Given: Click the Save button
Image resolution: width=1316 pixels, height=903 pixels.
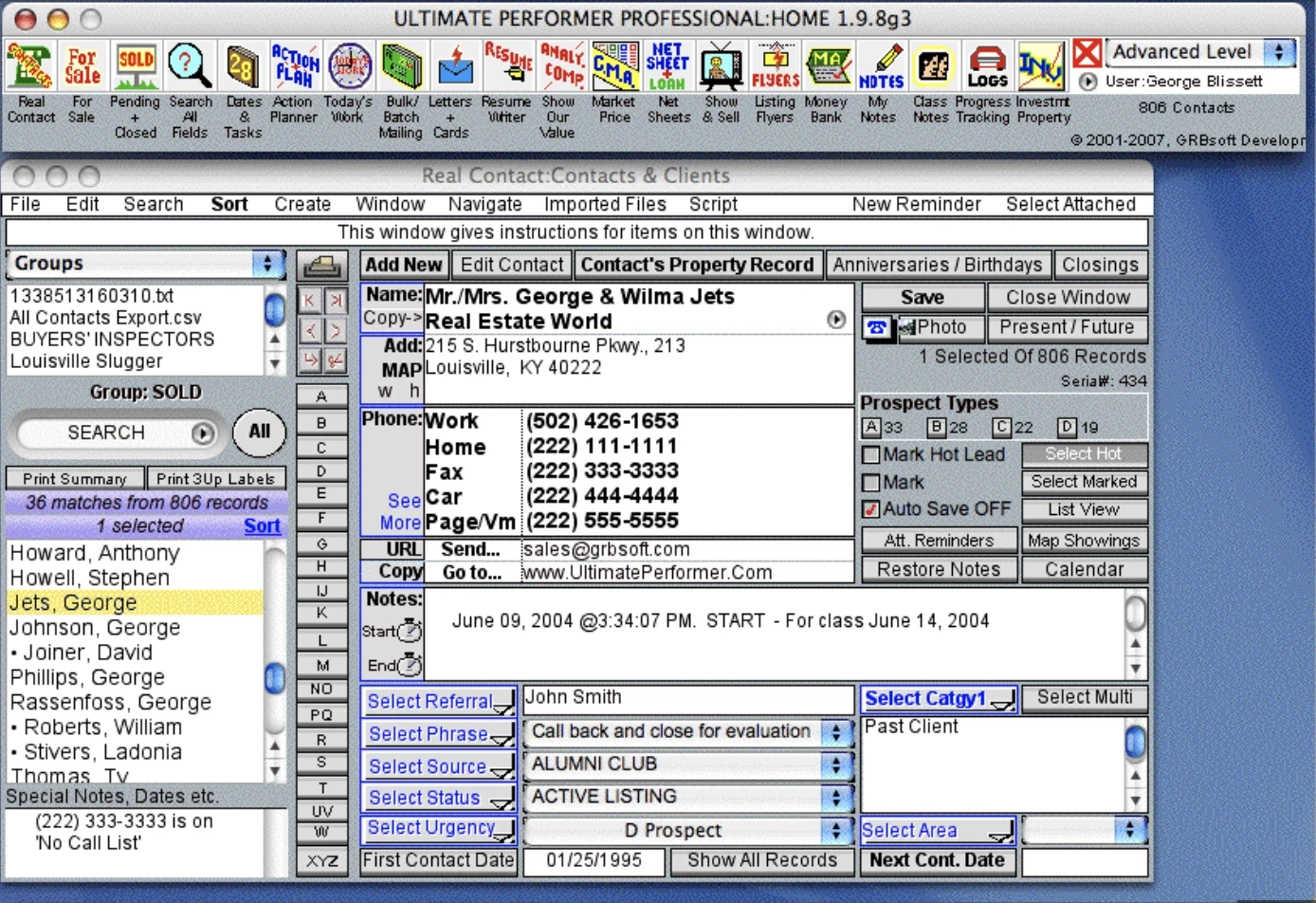Looking at the screenshot, I should tap(923, 298).
